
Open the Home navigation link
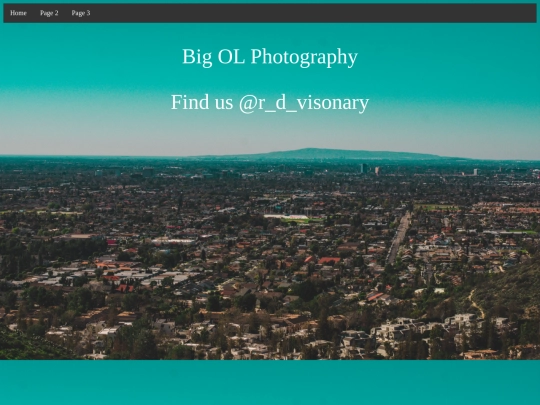18,13
